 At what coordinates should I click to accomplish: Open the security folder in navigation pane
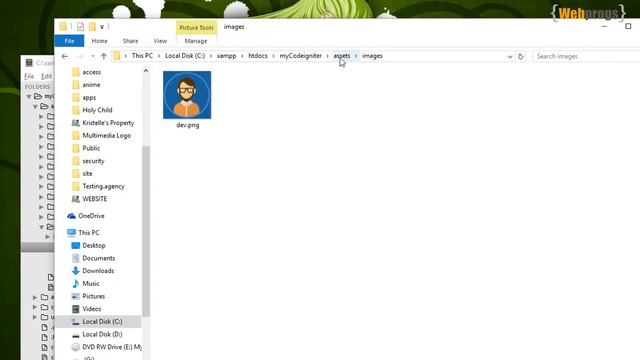coord(93,161)
